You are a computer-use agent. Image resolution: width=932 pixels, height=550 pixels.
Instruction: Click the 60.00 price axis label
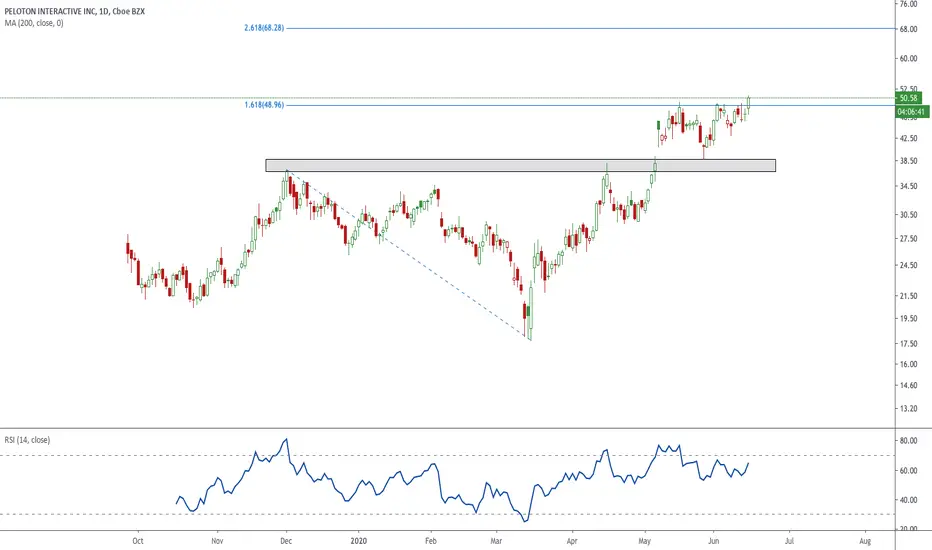pos(908,58)
